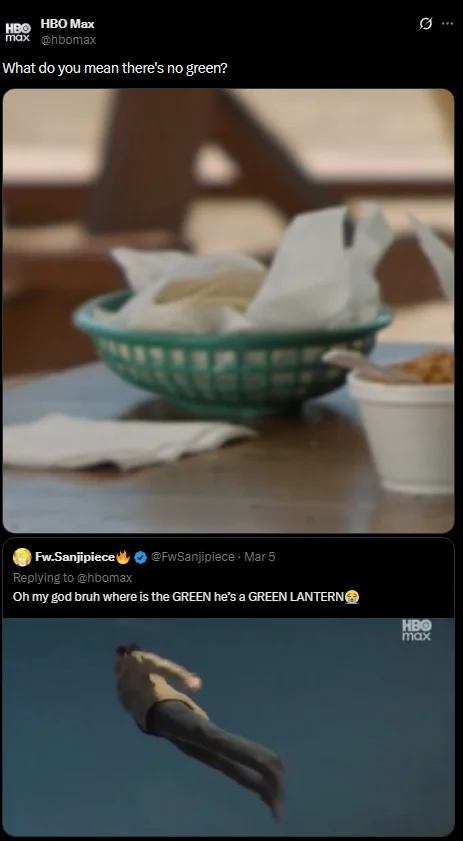463x841 pixels.
Task: Open the flying man image in the quoted tweet
Action: (x=229, y=727)
